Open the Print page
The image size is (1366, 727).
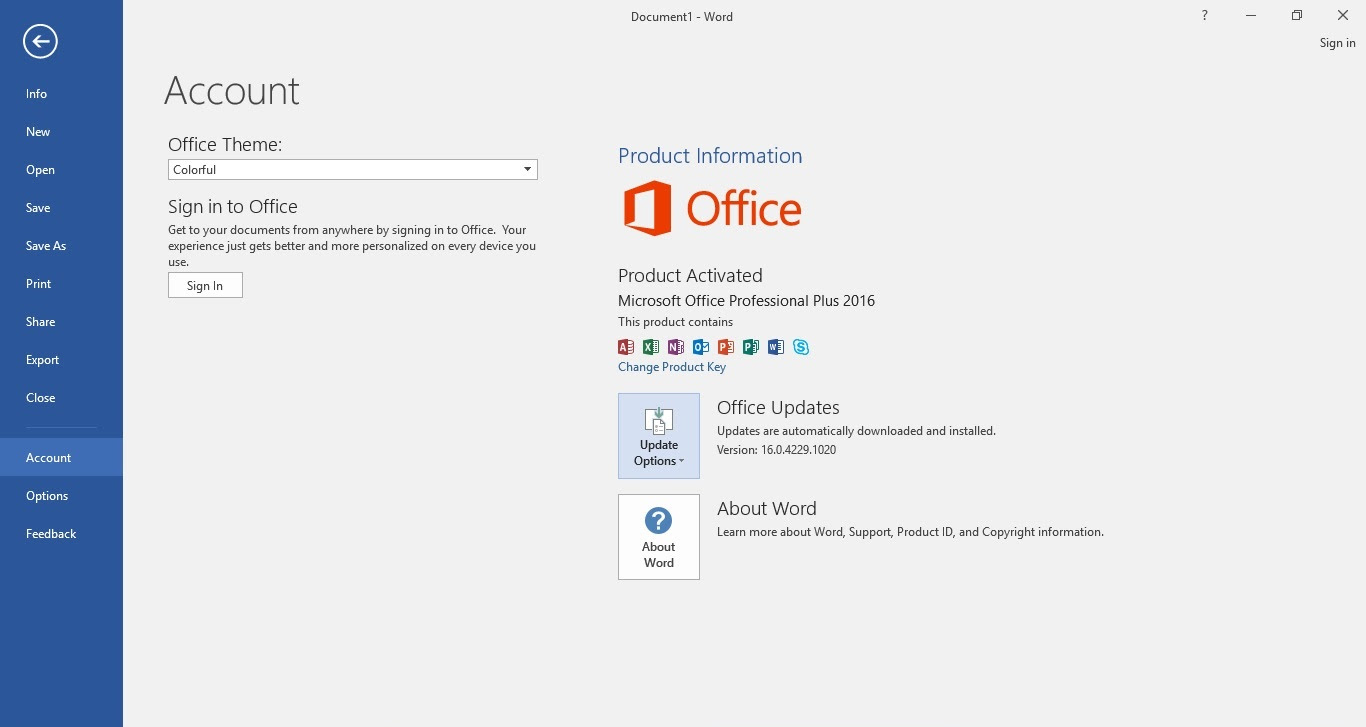61,284
